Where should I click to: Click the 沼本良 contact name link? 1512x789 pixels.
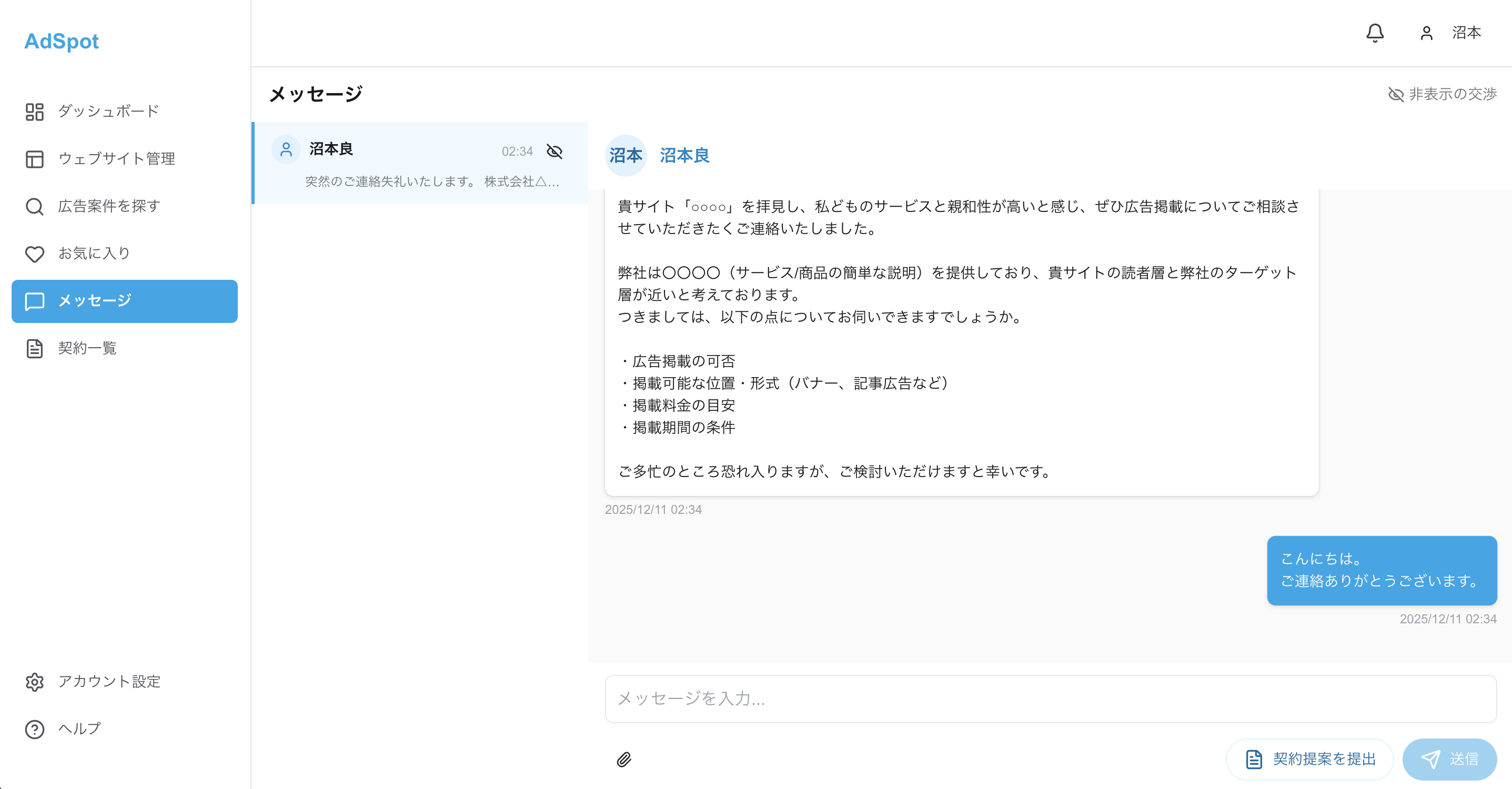684,156
